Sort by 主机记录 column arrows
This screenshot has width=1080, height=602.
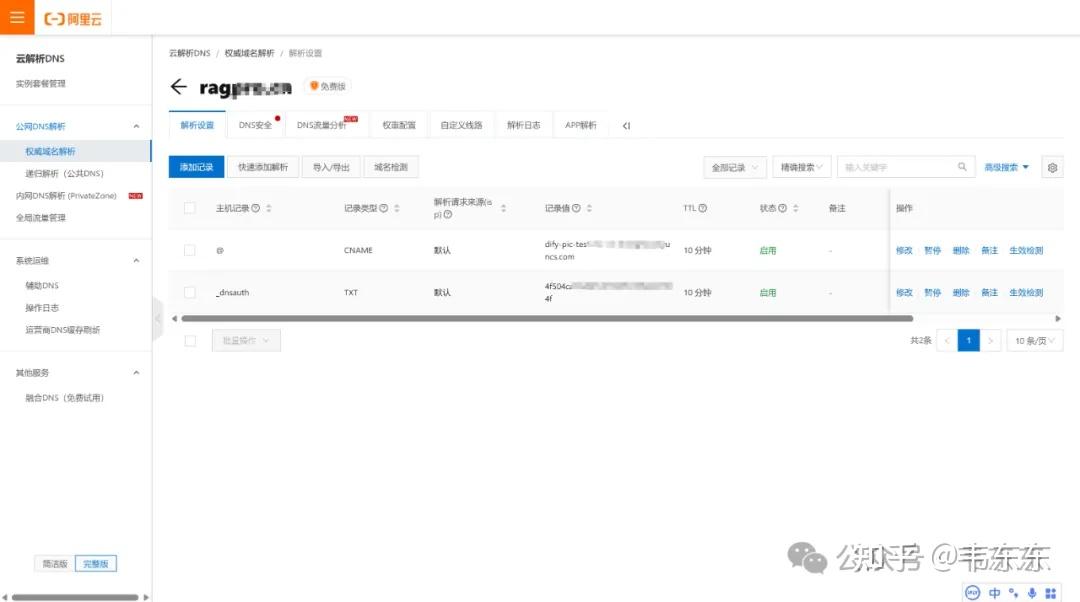(269, 208)
